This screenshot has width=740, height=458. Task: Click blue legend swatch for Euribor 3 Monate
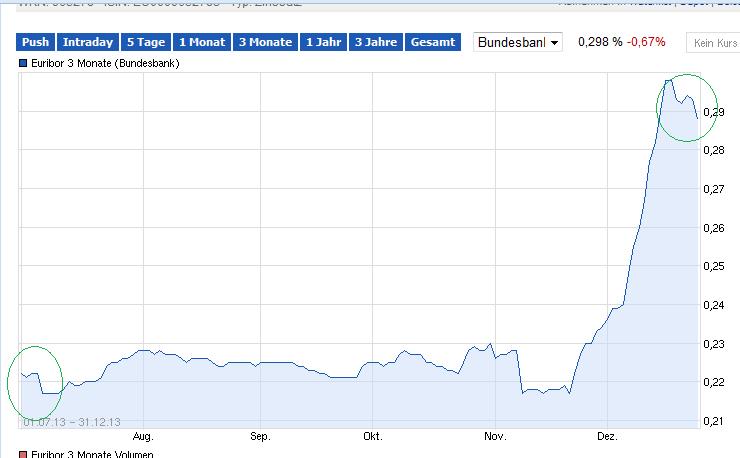click(x=23, y=63)
